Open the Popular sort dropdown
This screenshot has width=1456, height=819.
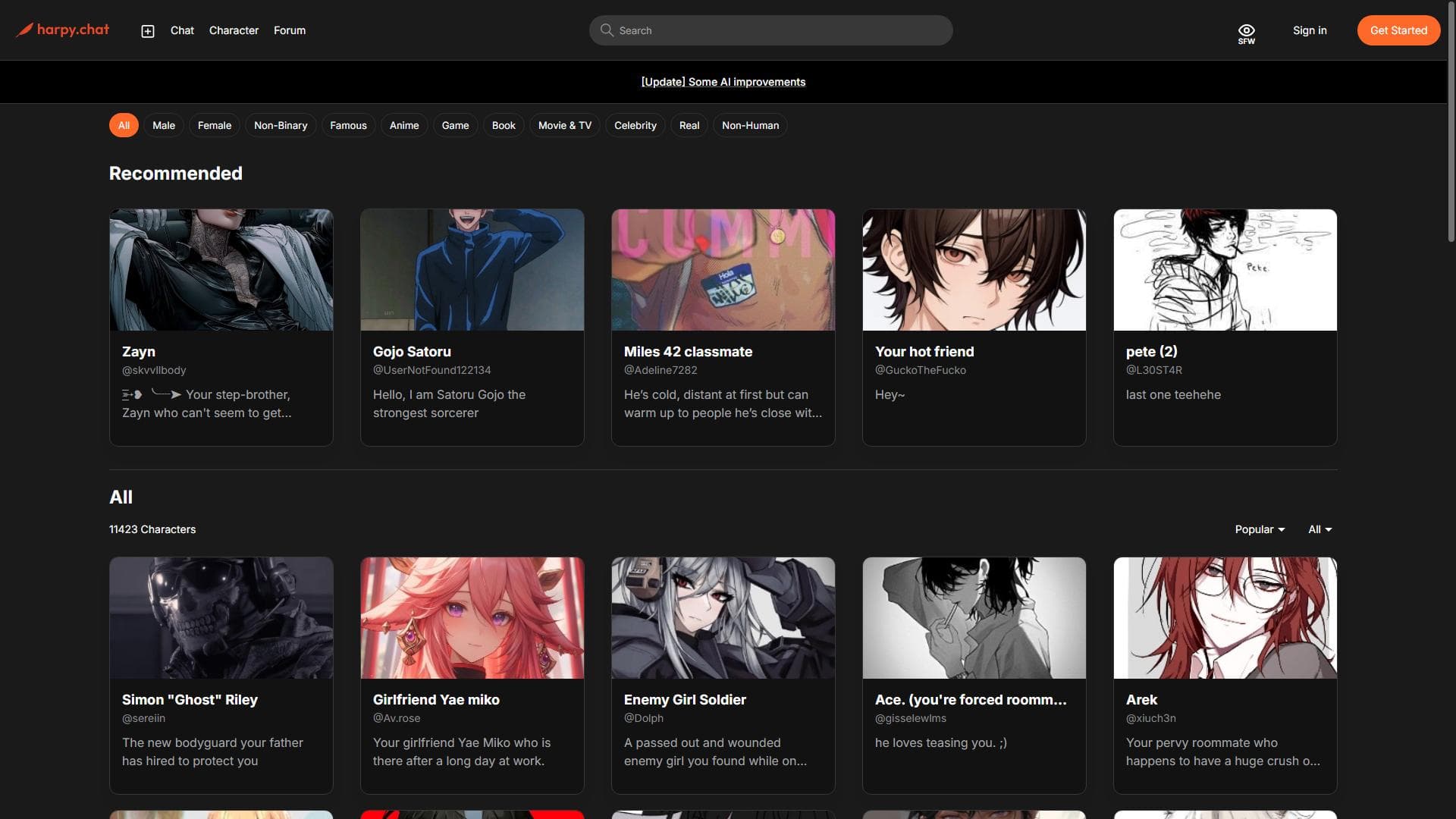[1259, 529]
